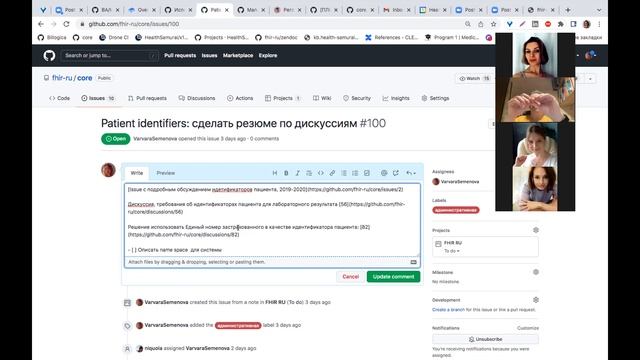Bookmark this page with star icon
Viewport: 640px width, 360px height.
point(493,24)
